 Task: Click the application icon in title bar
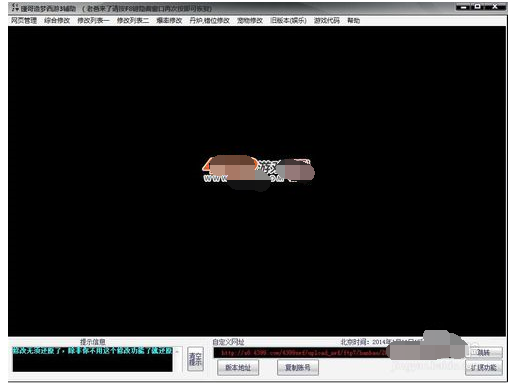coord(15,8)
